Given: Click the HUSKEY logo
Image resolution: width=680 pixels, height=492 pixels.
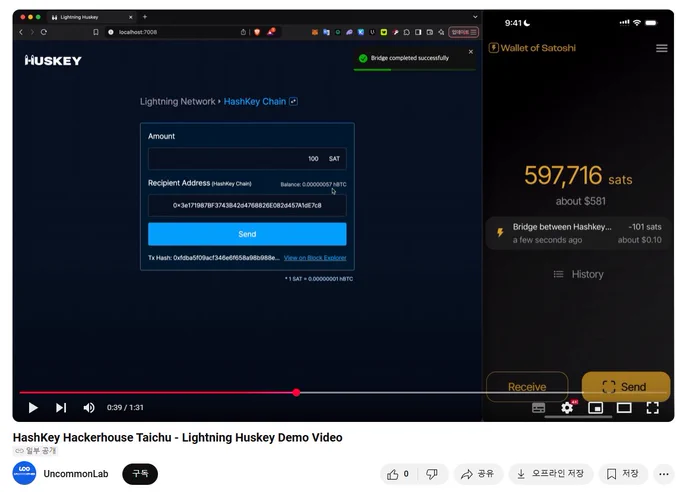Looking at the screenshot, I should click(53, 61).
